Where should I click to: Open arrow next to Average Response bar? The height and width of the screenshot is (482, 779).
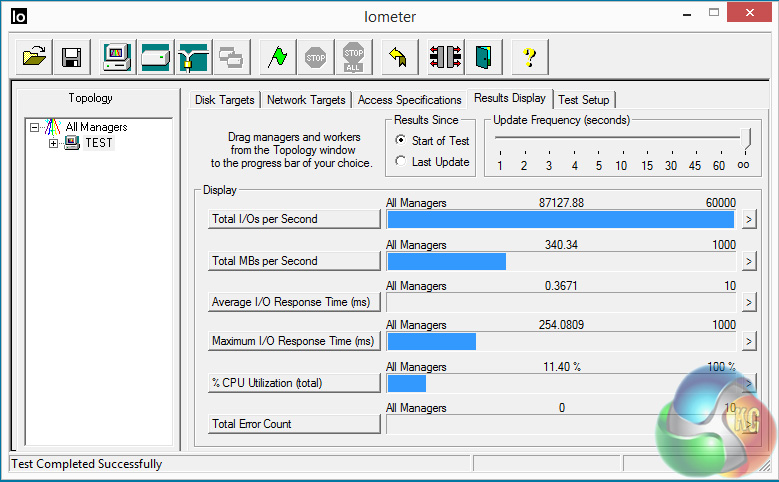tap(749, 302)
